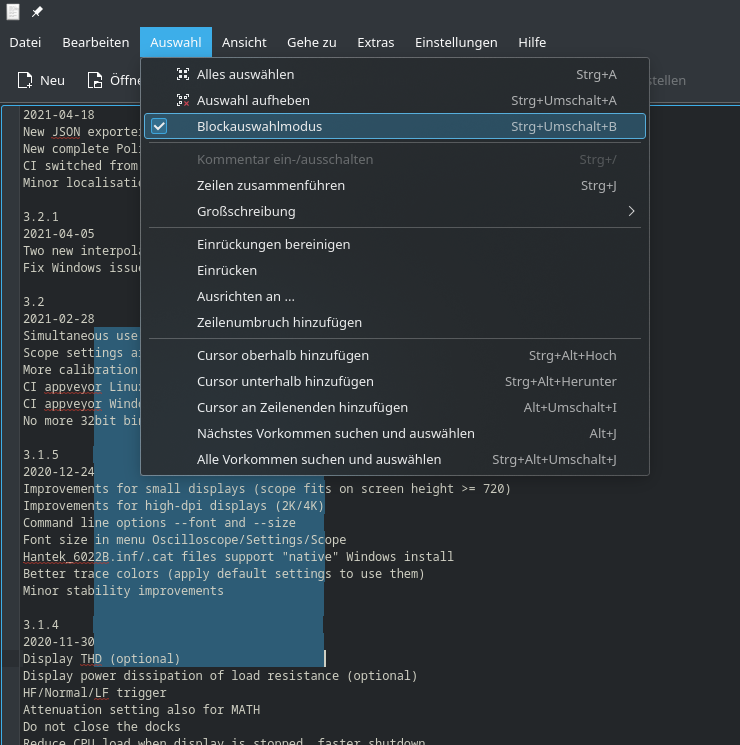Choose Cursor oberhalb hinzufügen

pyautogui.click(x=395, y=355)
